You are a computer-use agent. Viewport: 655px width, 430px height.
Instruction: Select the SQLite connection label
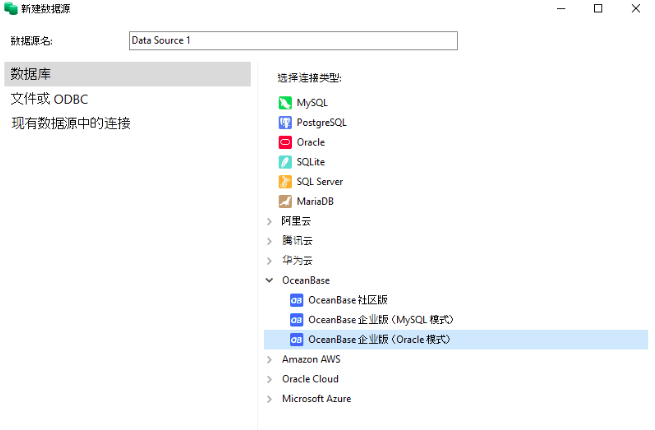tap(310, 162)
